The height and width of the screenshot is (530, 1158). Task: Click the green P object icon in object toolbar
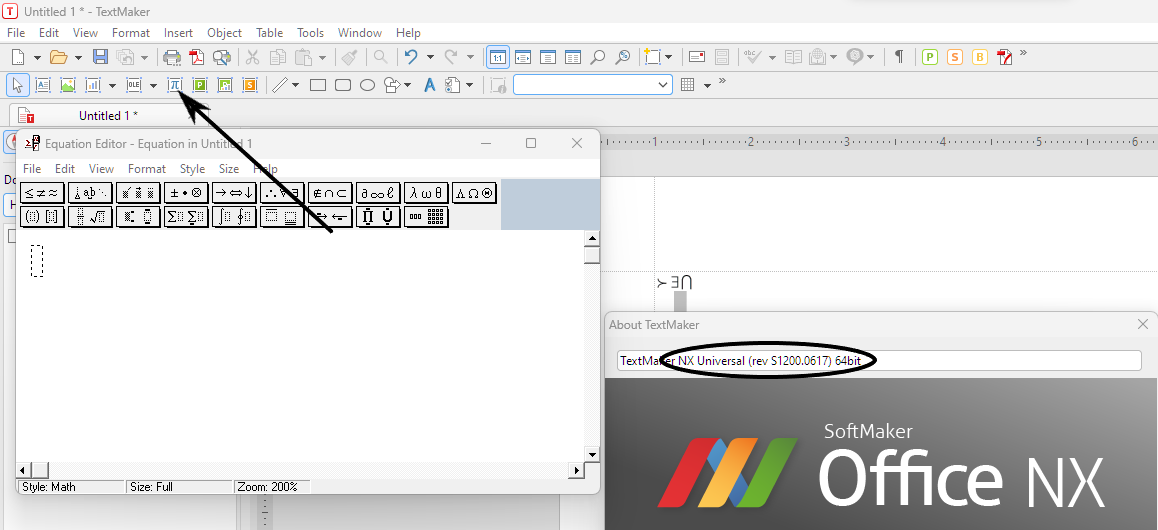click(199, 85)
